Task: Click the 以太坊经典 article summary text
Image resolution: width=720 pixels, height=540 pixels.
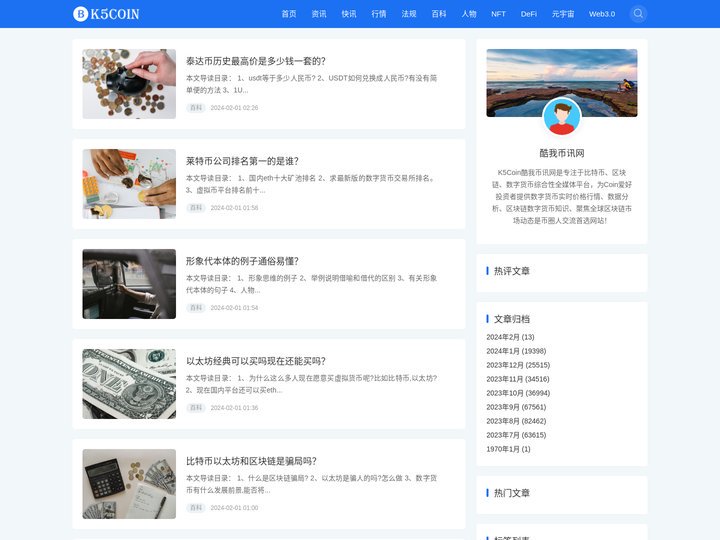Action: [x=311, y=384]
